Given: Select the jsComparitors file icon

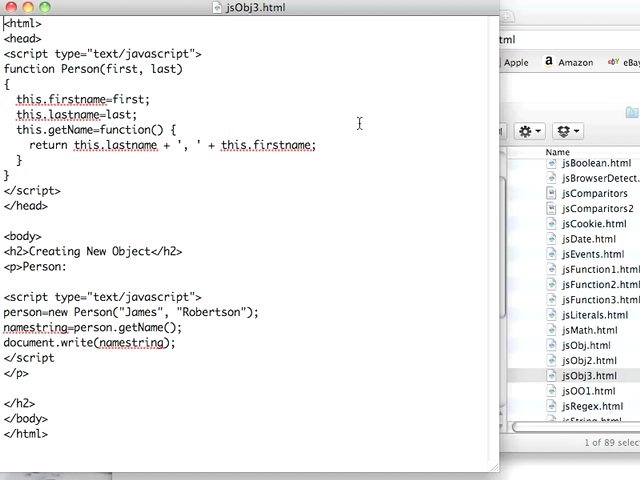Looking at the screenshot, I should (x=551, y=193).
